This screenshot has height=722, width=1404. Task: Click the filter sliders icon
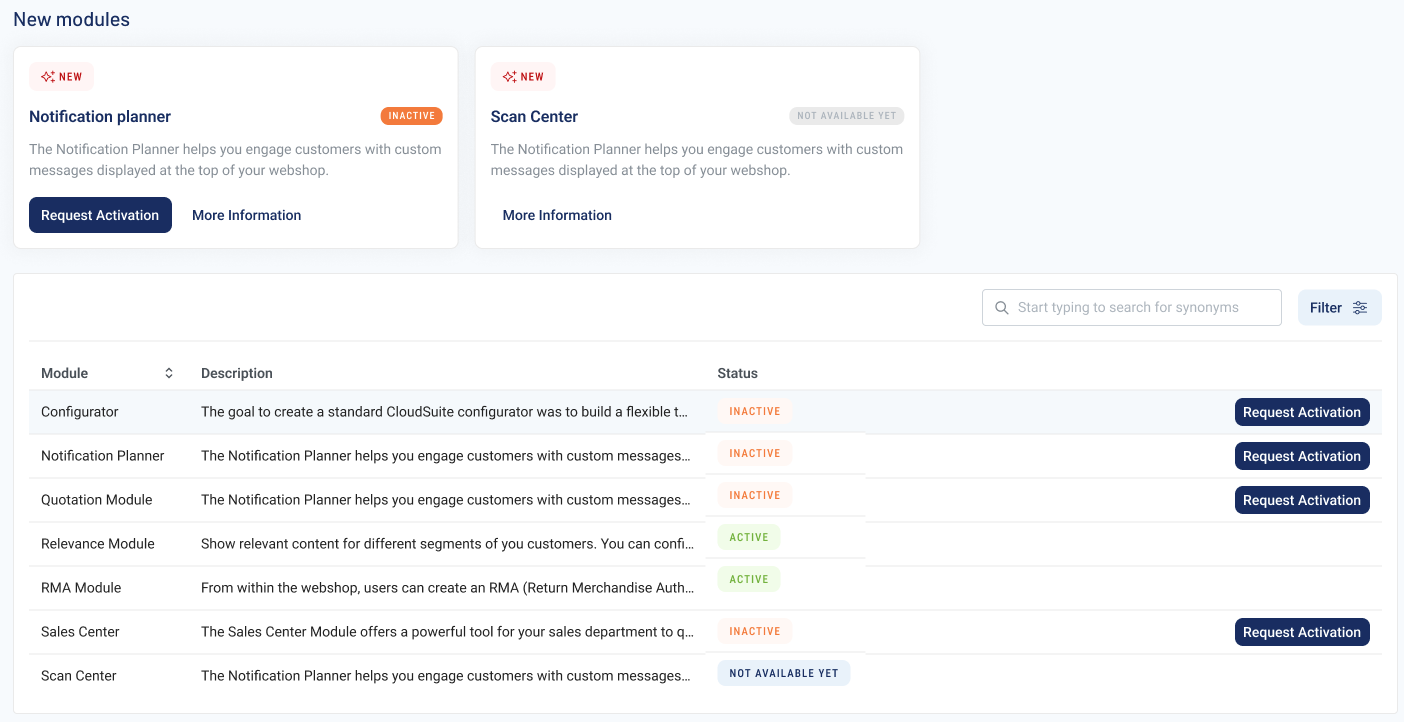pos(1360,308)
